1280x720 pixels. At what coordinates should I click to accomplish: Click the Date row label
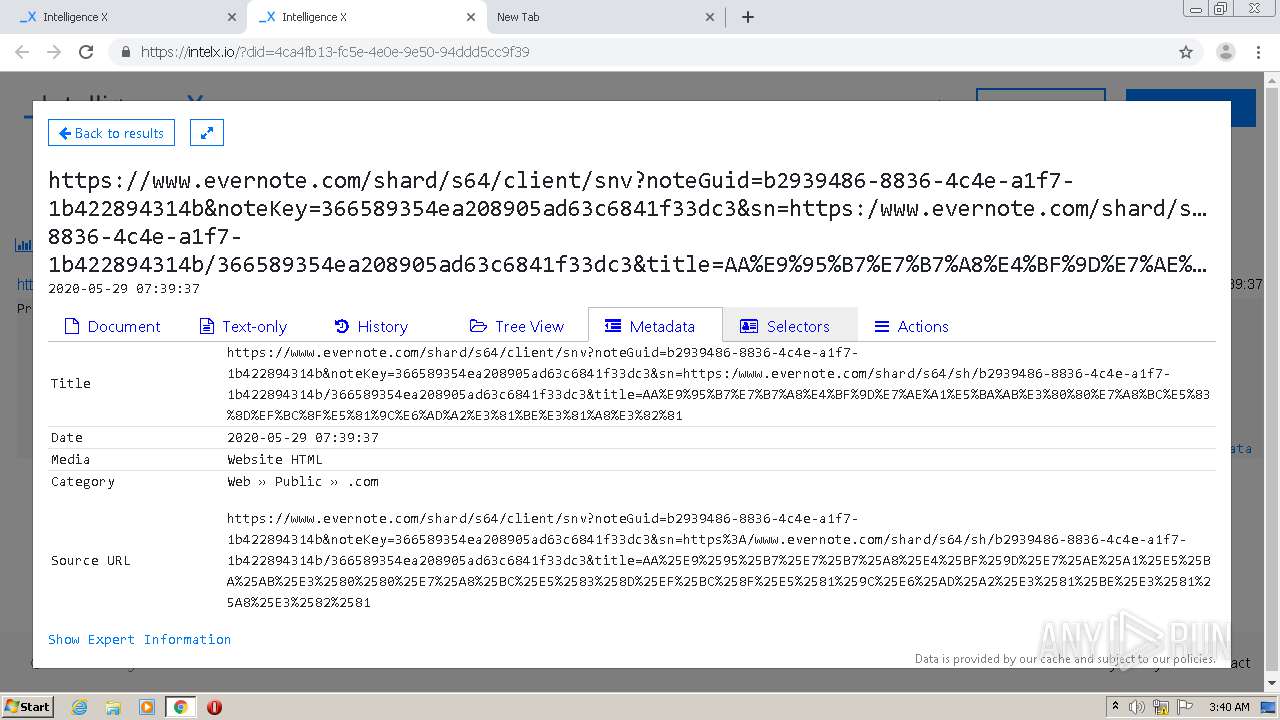tap(67, 438)
